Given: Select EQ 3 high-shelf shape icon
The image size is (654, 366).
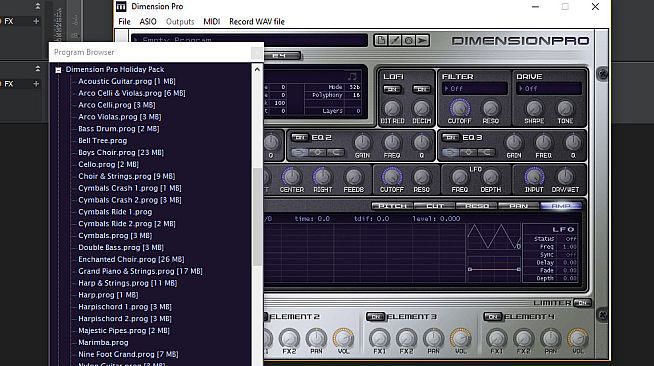Looking at the screenshot, I should coord(486,153).
